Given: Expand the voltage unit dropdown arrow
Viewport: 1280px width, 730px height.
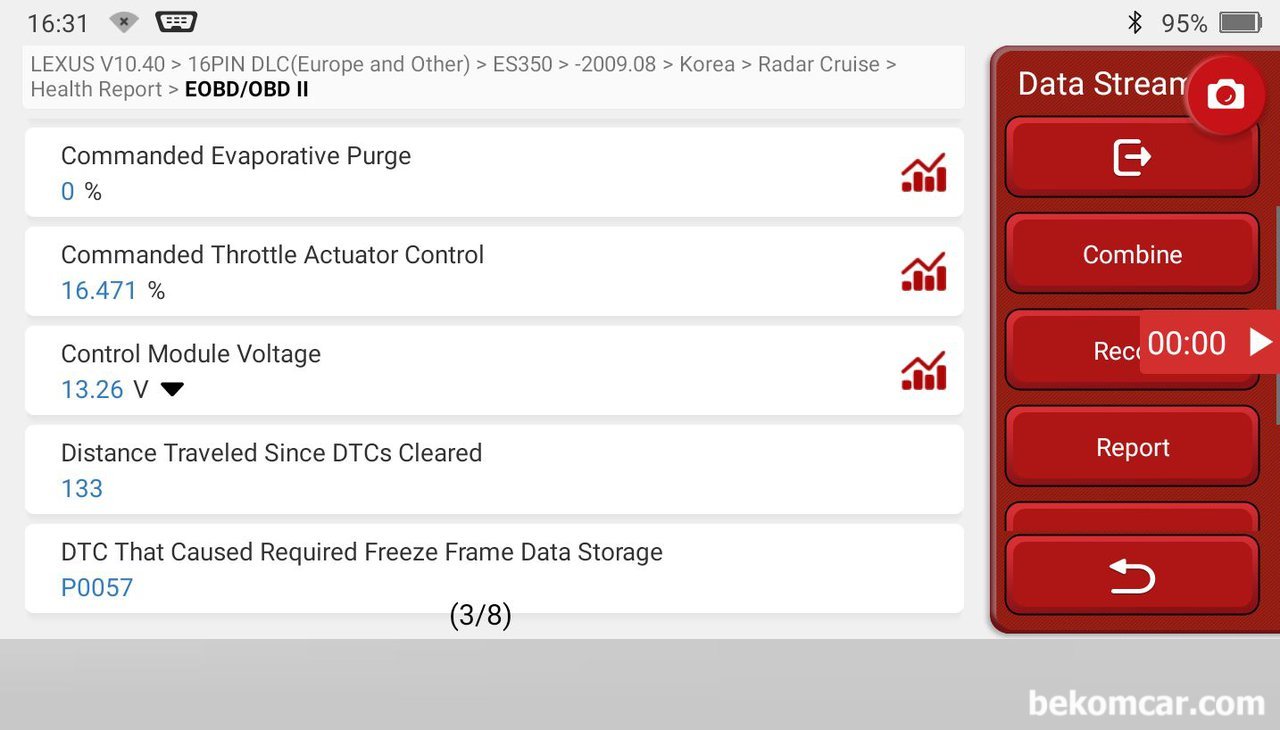Looking at the screenshot, I should coord(173,389).
